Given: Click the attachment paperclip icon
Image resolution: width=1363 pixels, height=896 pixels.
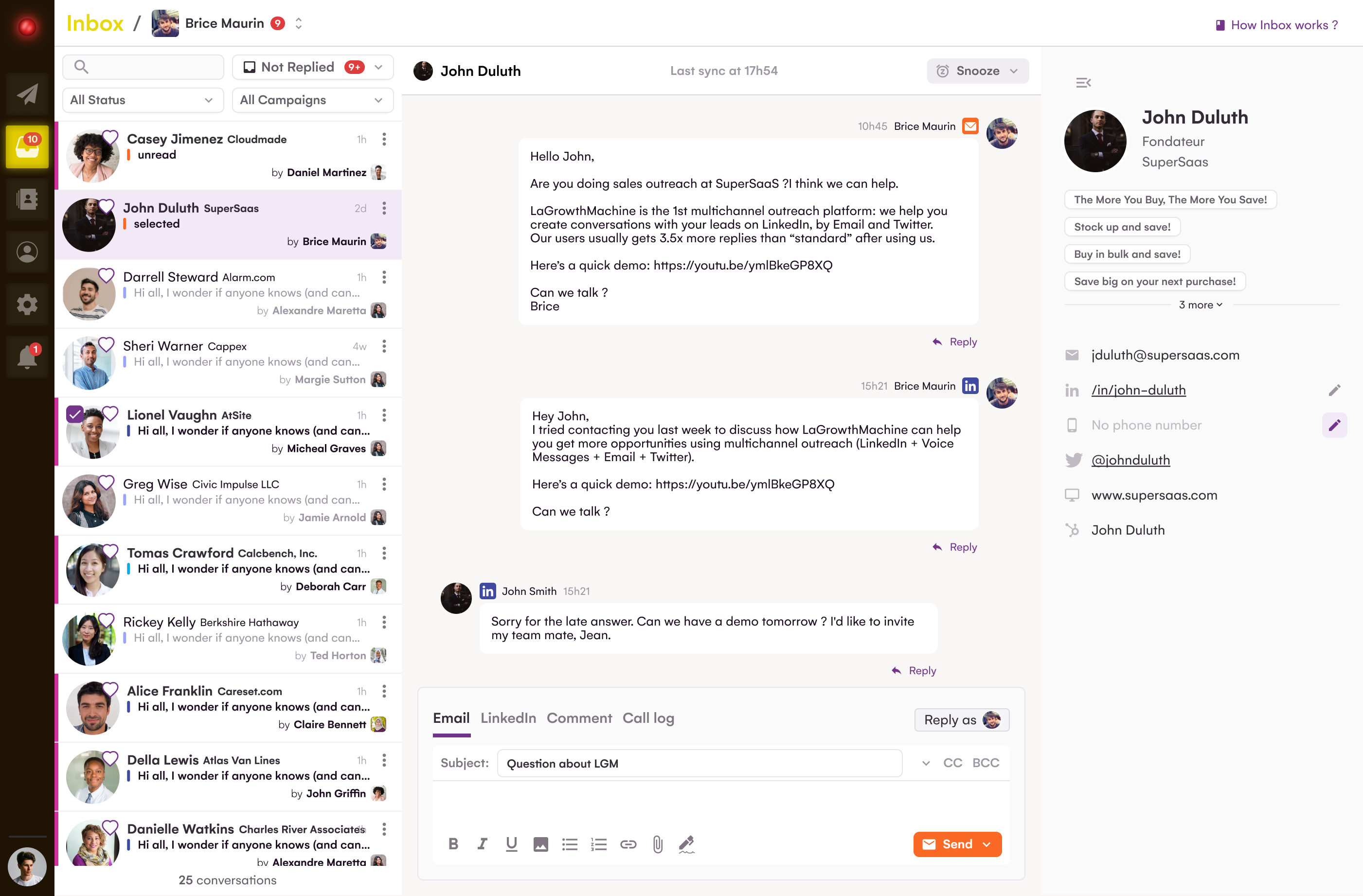Looking at the screenshot, I should (x=658, y=844).
